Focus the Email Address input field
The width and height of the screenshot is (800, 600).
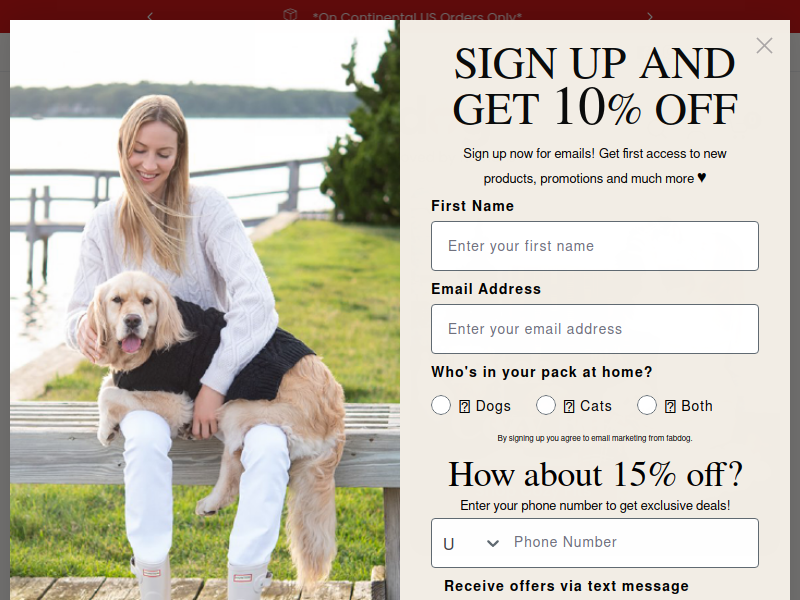[x=595, y=329]
